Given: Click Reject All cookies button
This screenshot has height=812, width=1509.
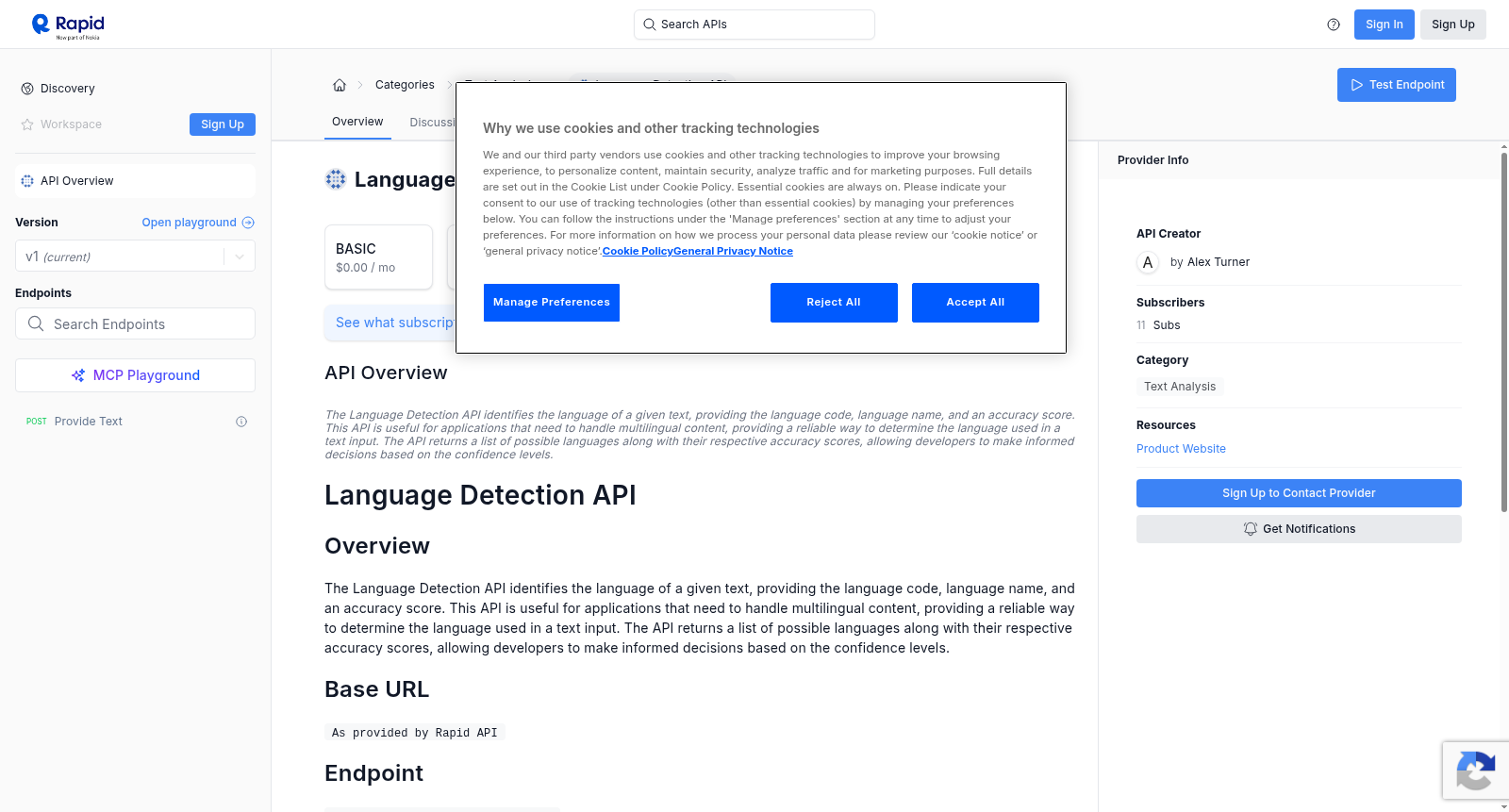Looking at the screenshot, I should [x=834, y=303].
